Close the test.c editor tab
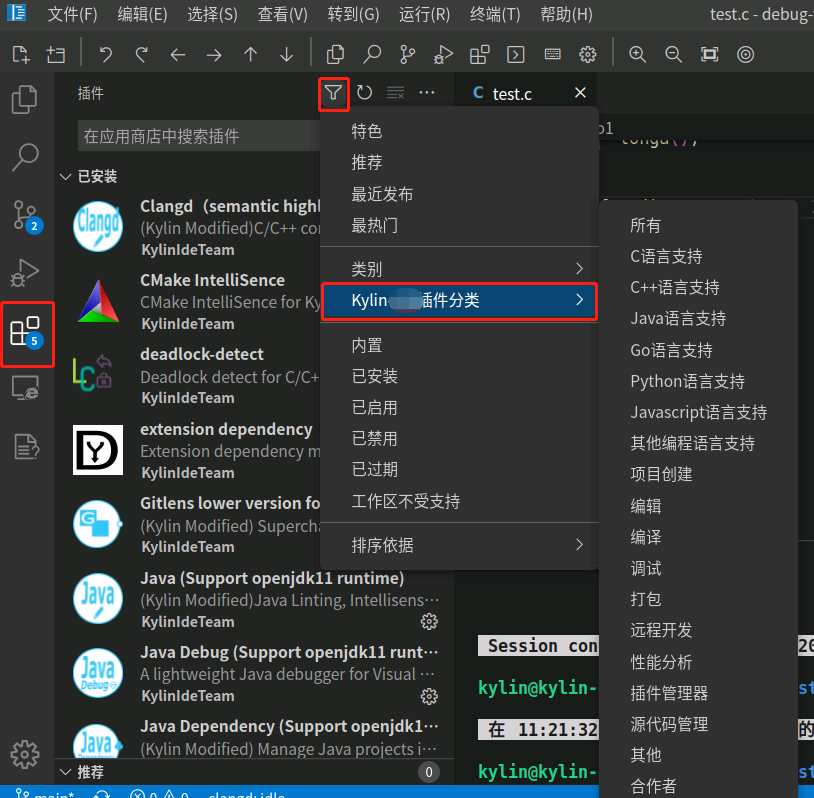 pos(580,93)
